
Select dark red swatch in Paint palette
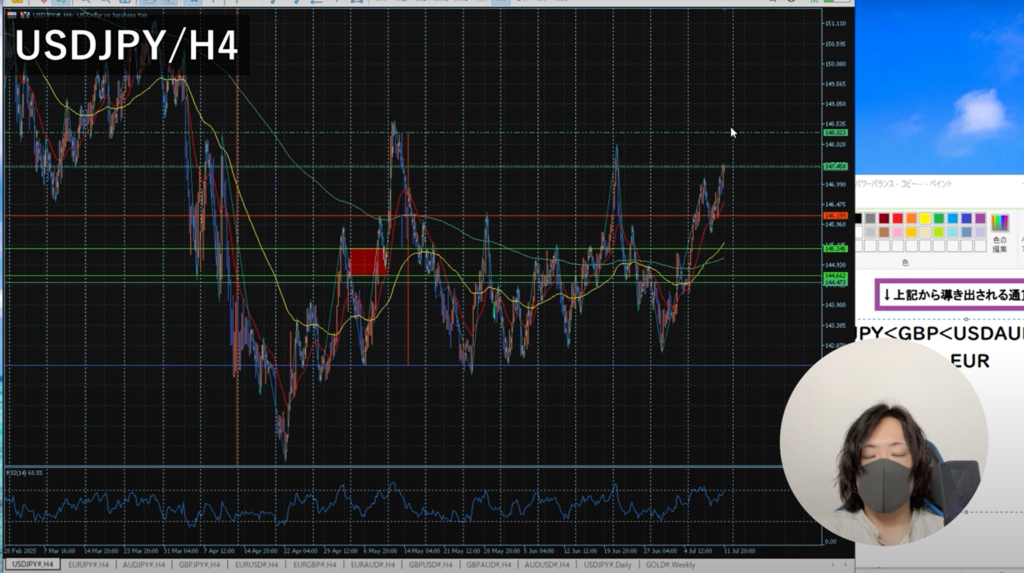click(x=884, y=218)
